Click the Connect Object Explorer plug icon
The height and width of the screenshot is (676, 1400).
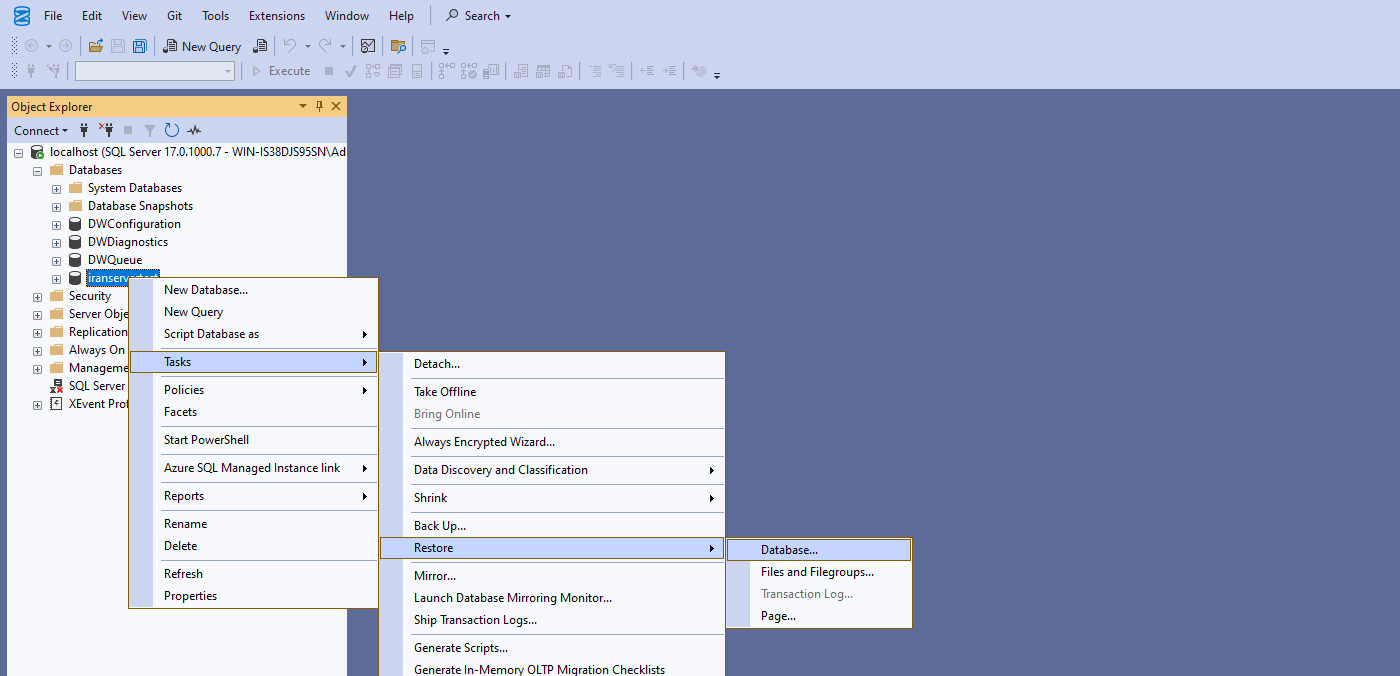[x=84, y=130]
